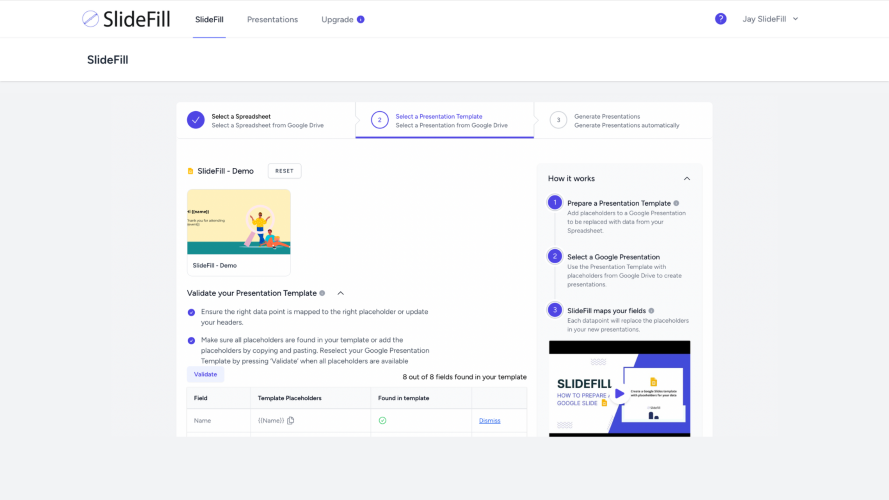Screen dimensions: 889x500
Task: Play the SlideFill how-to video
Action: (619, 393)
